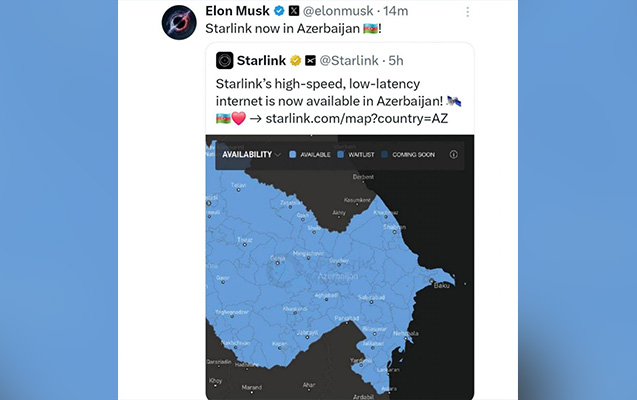The height and width of the screenshot is (400, 637).
Task: Expand the Availability dropdown
Action: tap(251, 155)
